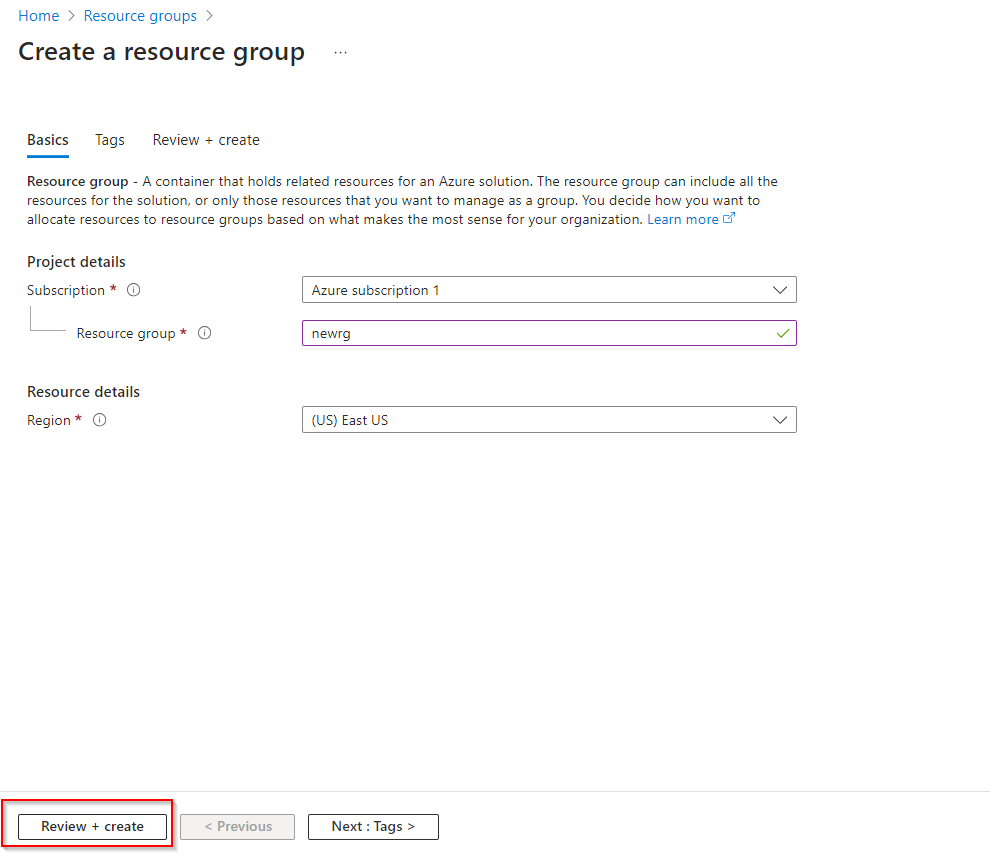Click the chevron arrow on Region dropdown
The image size is (990, 857).
780,420
